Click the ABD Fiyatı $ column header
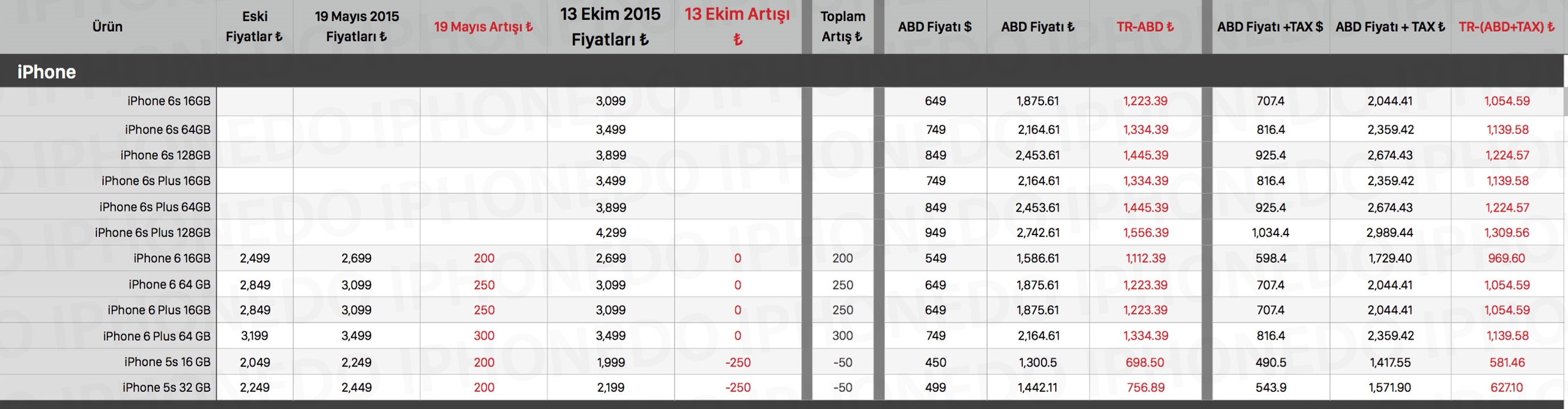1568x409 pixels. click(x=935, y=27)
